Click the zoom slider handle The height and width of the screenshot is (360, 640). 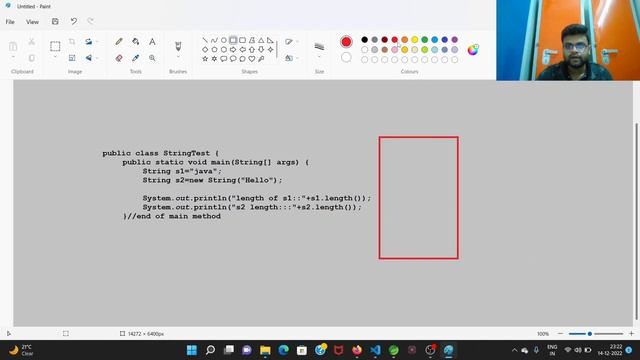tap(590, 334)
